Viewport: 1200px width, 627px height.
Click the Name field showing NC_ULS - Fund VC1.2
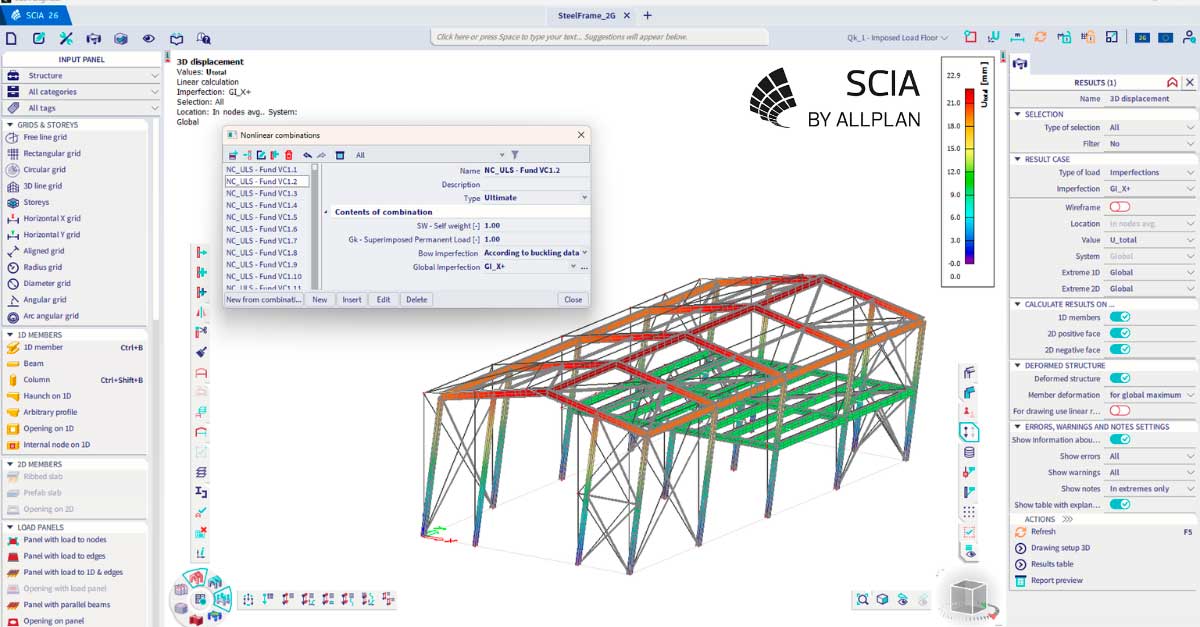coord(535,171)
